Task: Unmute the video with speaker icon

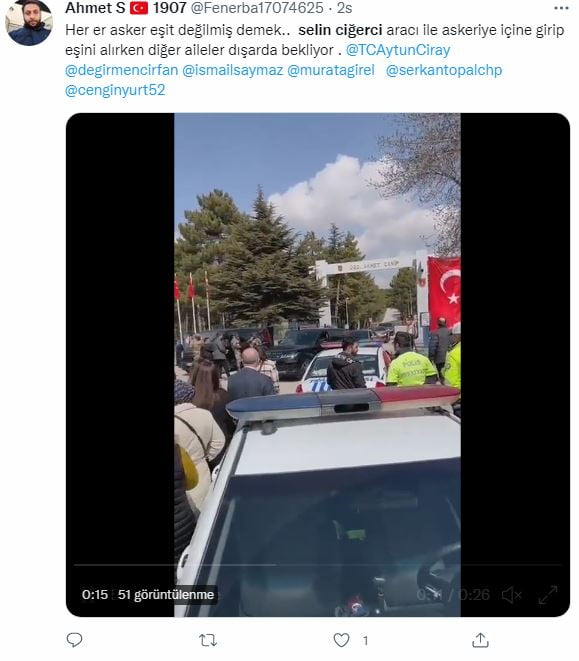Action: click(x=512, y=595)
